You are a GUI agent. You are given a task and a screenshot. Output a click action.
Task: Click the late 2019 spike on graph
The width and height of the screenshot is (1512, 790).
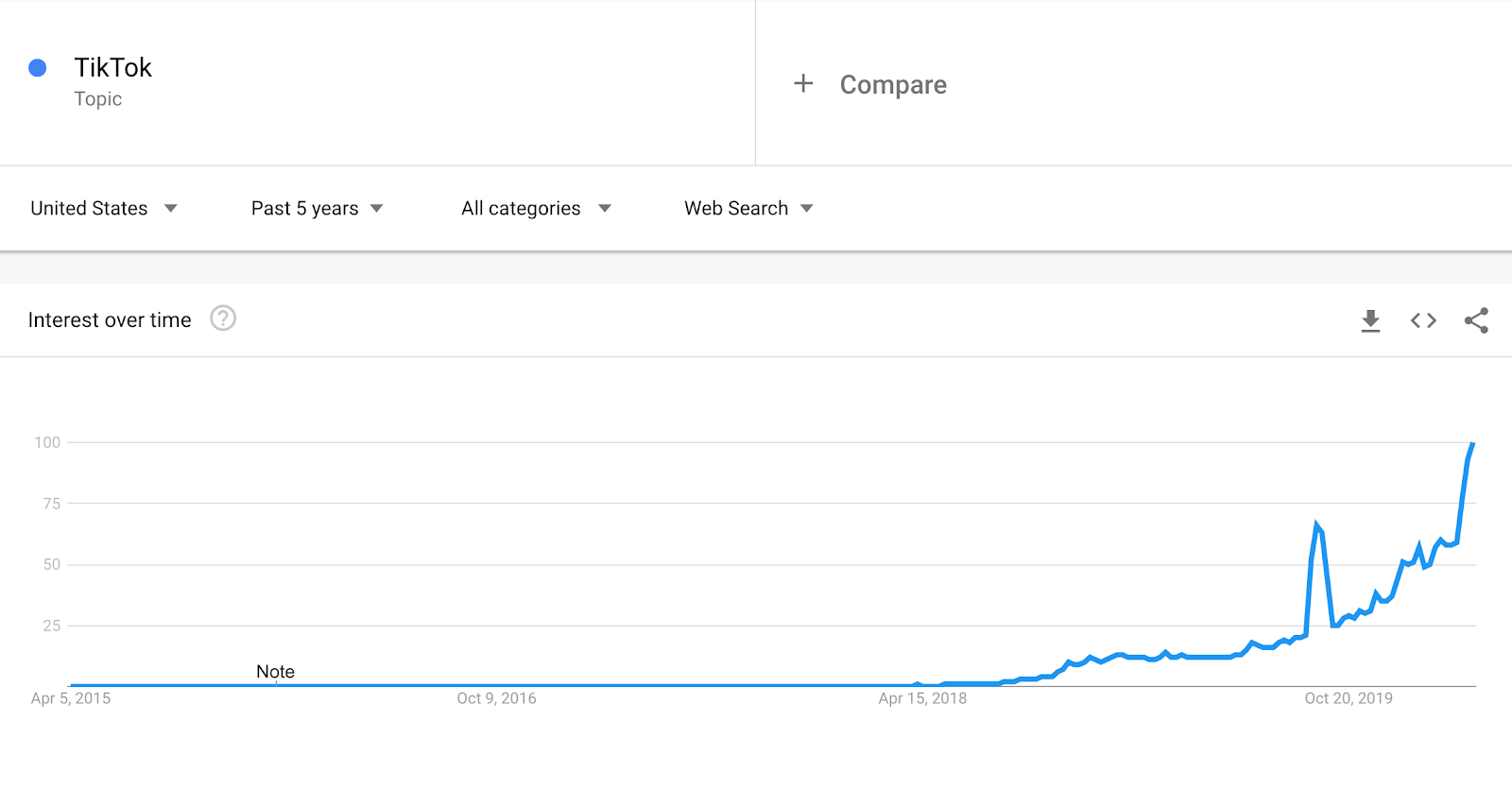[1316, 524]
